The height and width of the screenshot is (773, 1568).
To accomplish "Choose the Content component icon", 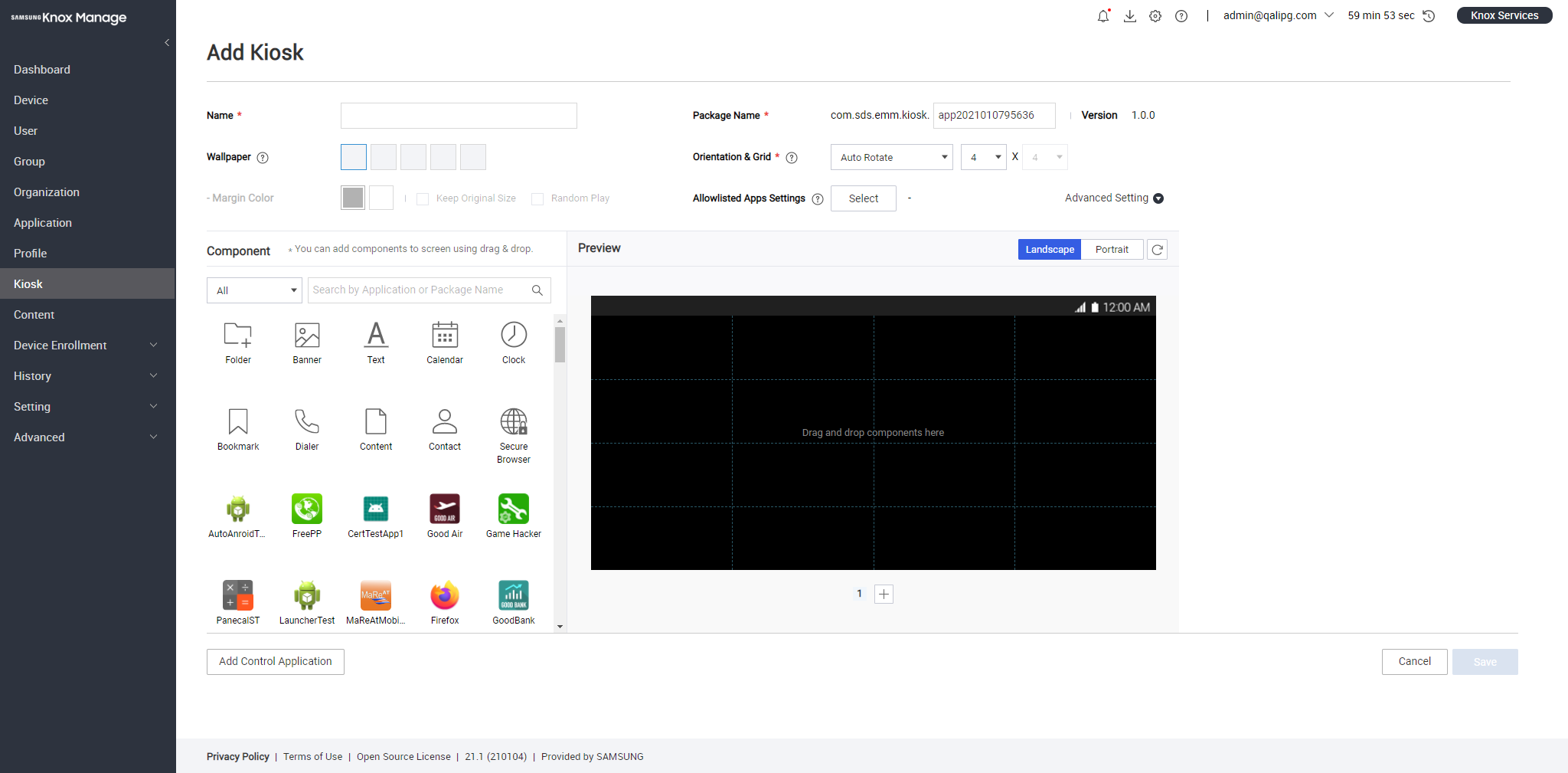I will coord(376,421).
